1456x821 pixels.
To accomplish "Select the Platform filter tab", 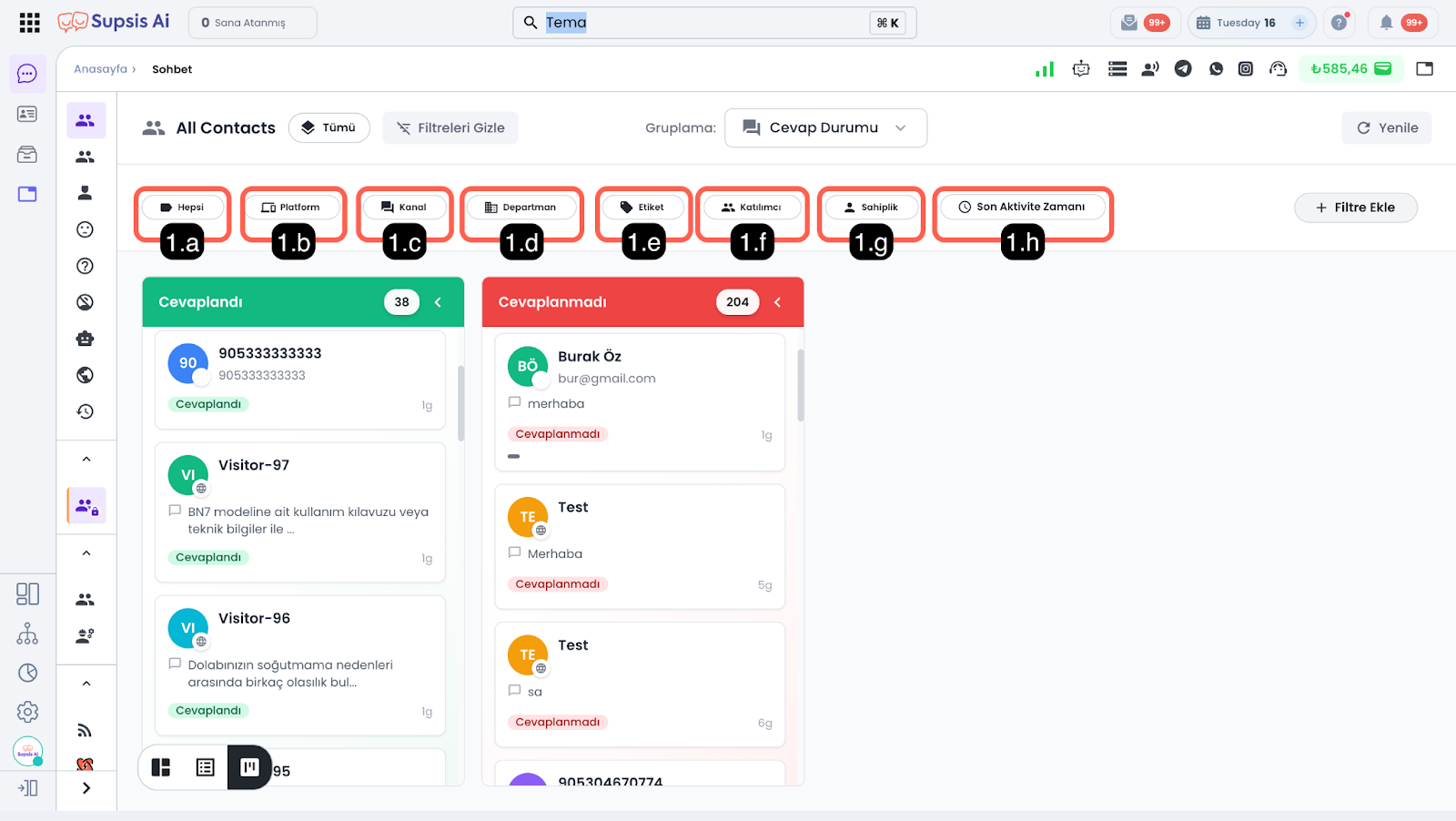I will tap(291, 208).
